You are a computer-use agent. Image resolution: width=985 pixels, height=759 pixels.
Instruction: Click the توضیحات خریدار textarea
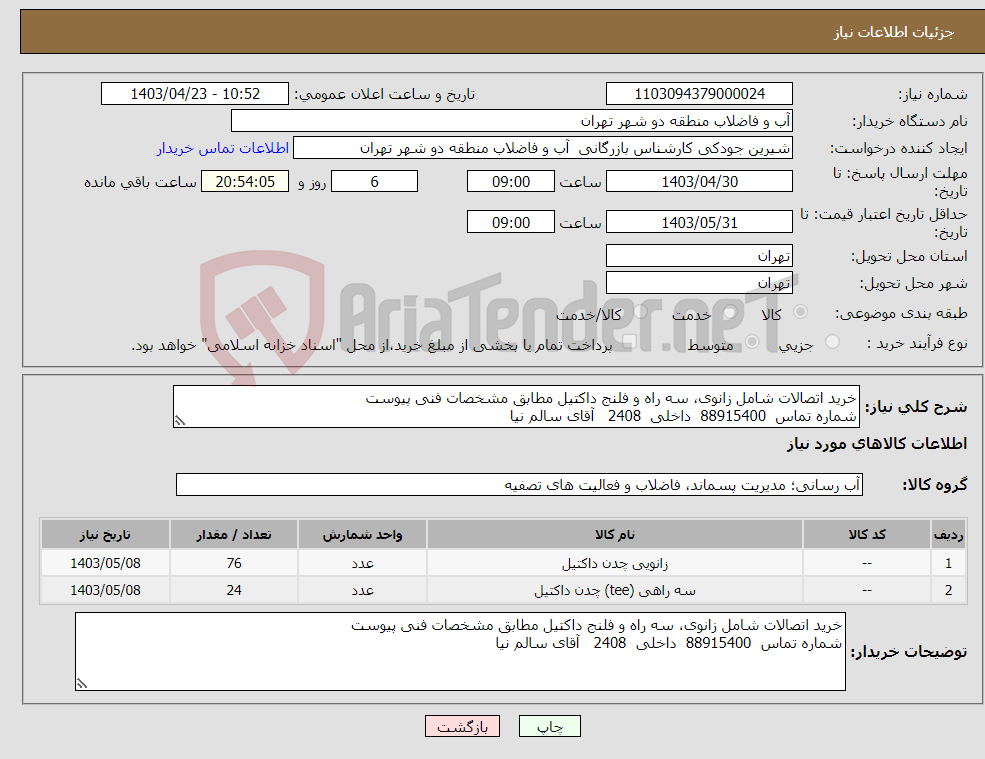click(x=460, y=652)
